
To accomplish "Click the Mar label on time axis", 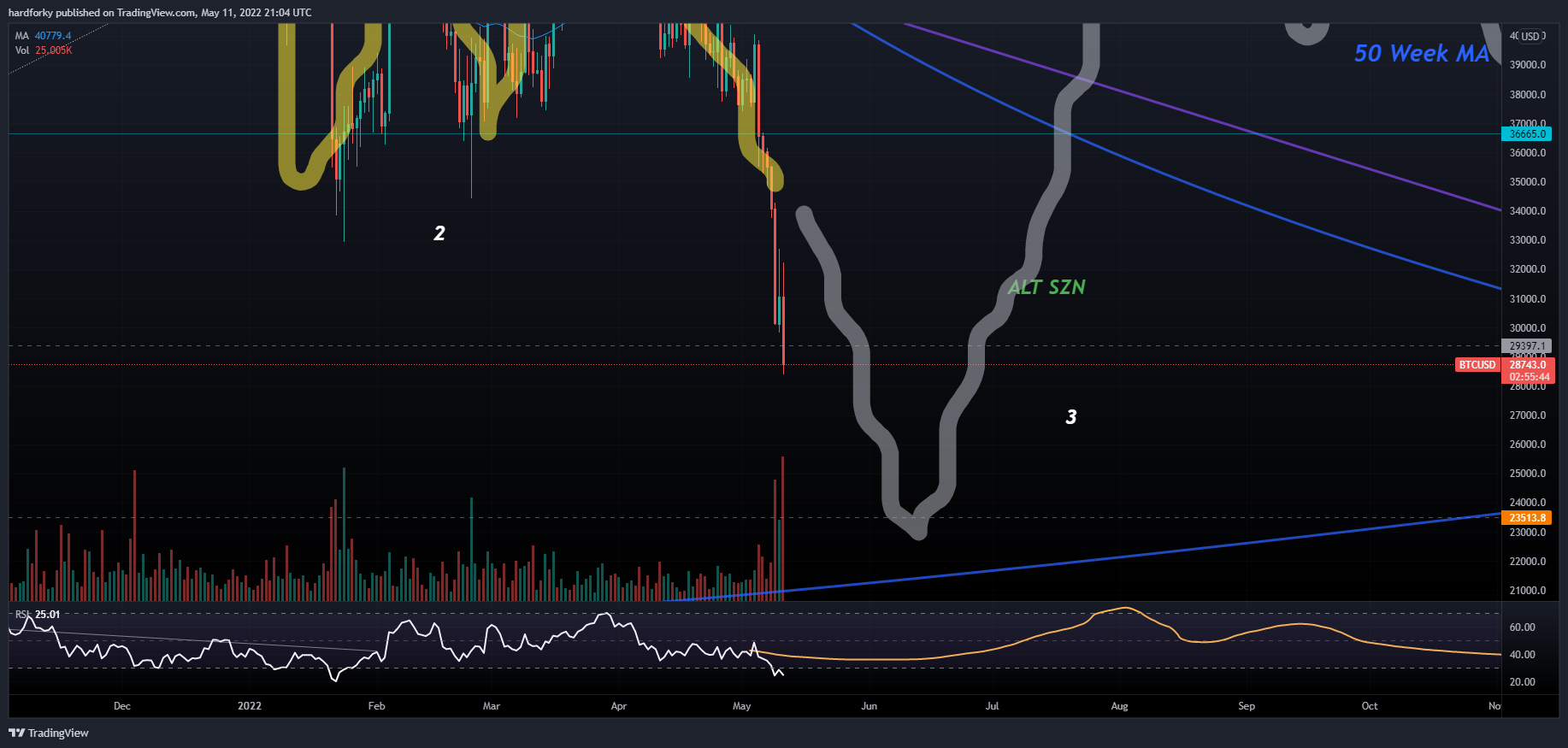I will pos(492,706).
